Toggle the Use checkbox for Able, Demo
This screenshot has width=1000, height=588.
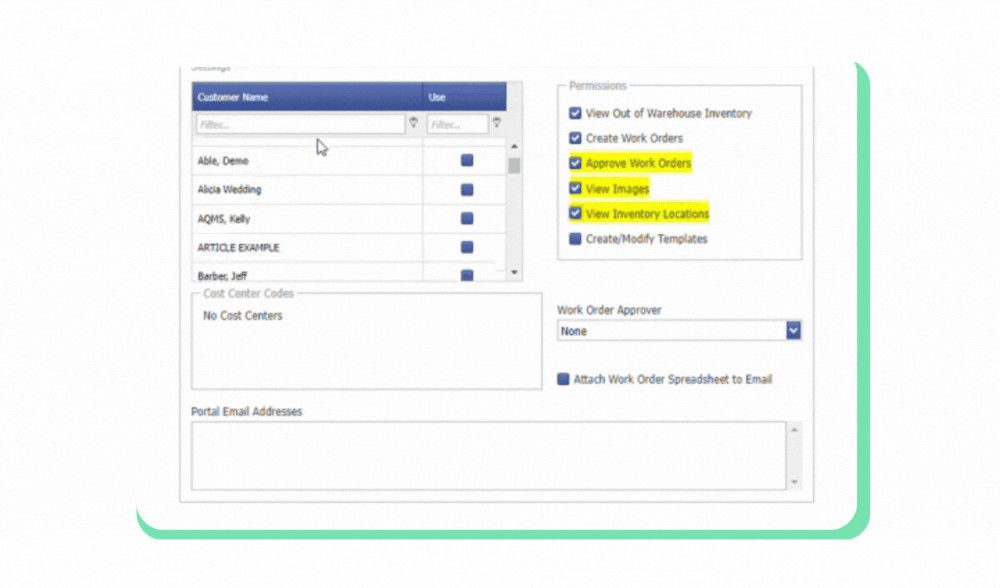point(465,161)
